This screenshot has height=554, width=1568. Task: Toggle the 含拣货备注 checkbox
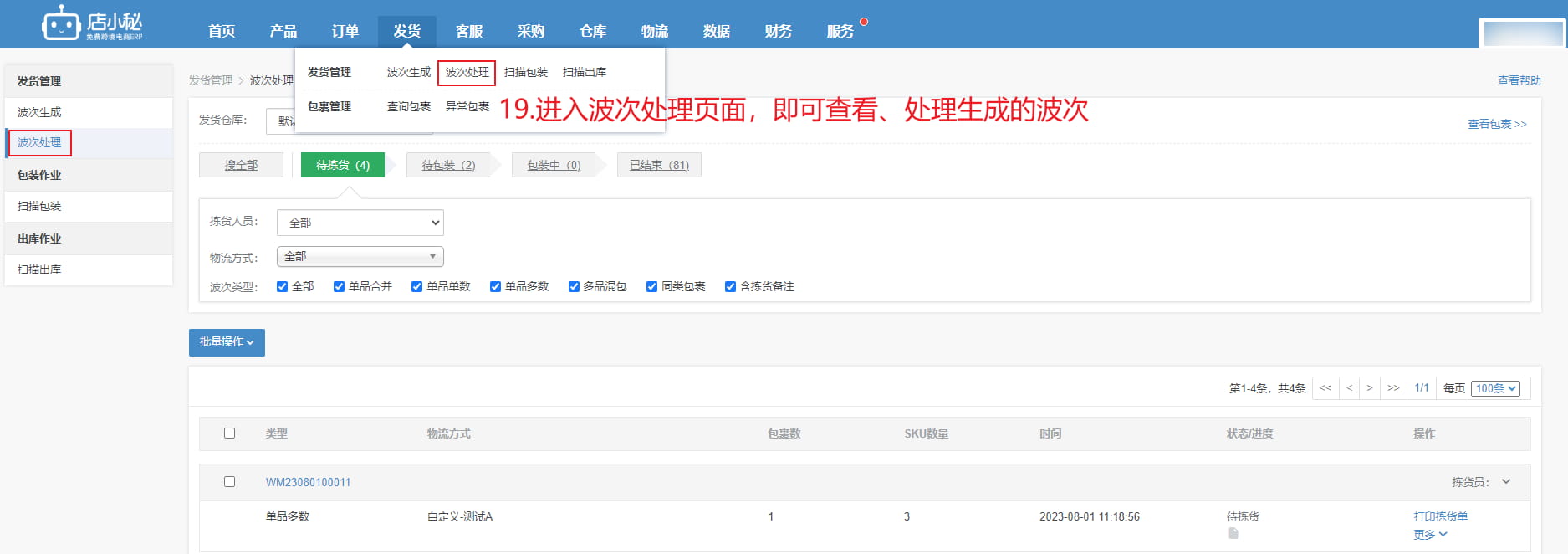(x=730, y=286)
